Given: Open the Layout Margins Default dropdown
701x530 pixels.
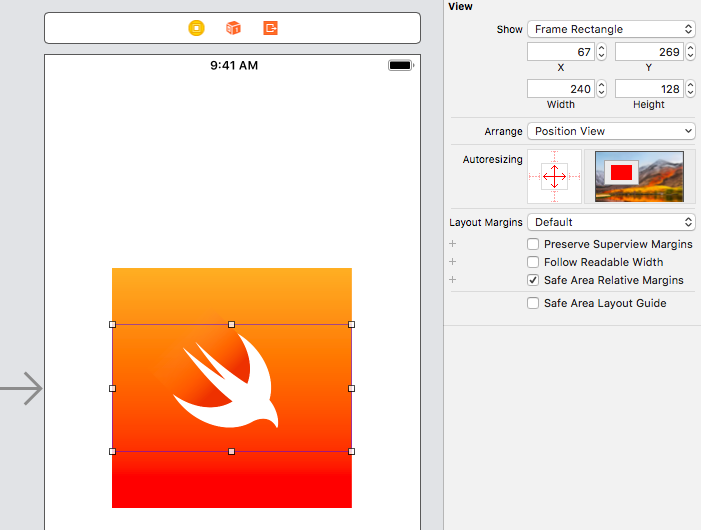Looking at the screenshot, I should pyautogui.click(x=611, y=222).
